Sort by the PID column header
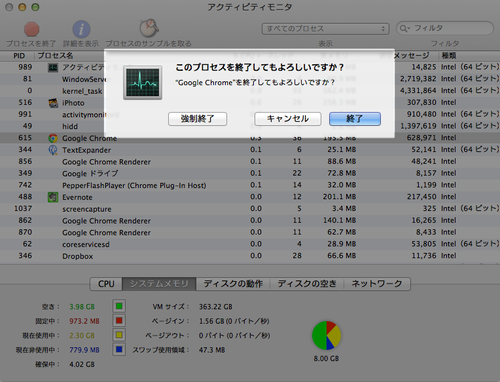Viewport: 500px width, 382px height. [19, 56]
